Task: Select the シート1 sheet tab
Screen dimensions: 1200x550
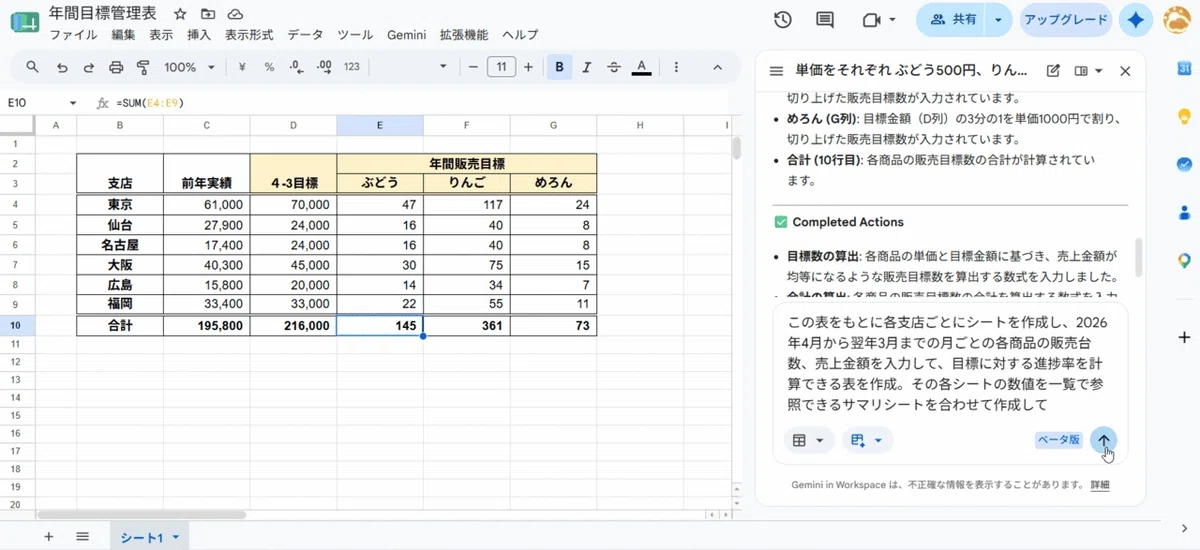Action: tap(149, 537)
